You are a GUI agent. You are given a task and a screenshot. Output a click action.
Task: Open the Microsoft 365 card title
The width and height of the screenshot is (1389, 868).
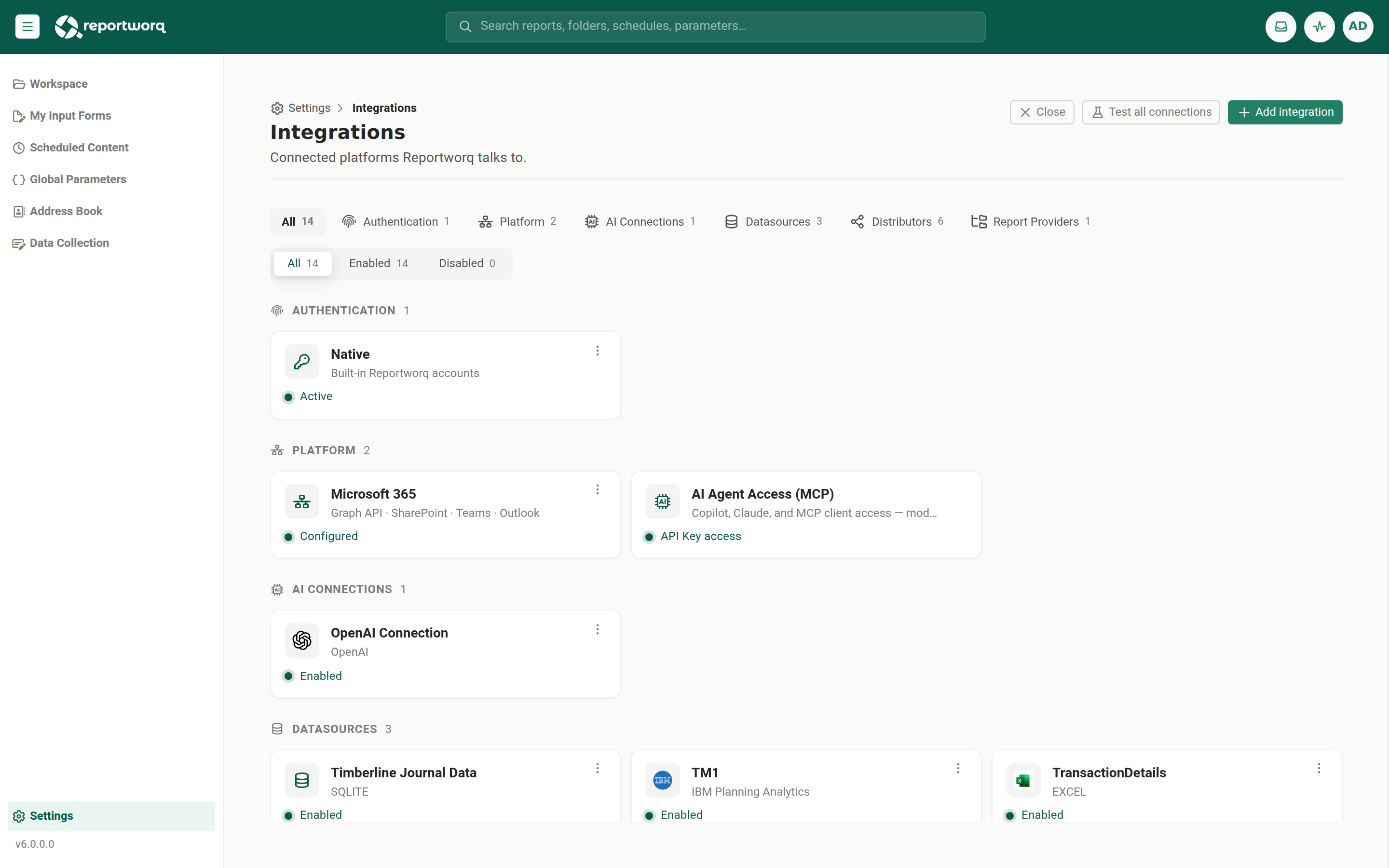[373, 494]
